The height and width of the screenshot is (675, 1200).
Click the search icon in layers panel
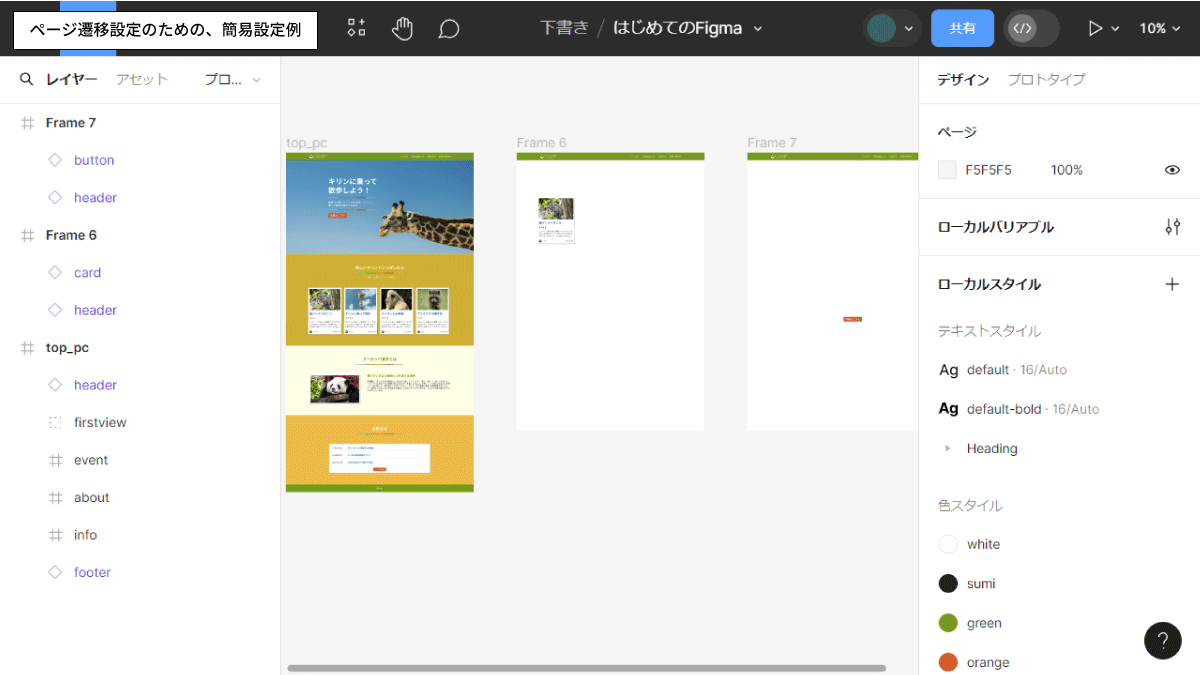click(x=27, y=79)
